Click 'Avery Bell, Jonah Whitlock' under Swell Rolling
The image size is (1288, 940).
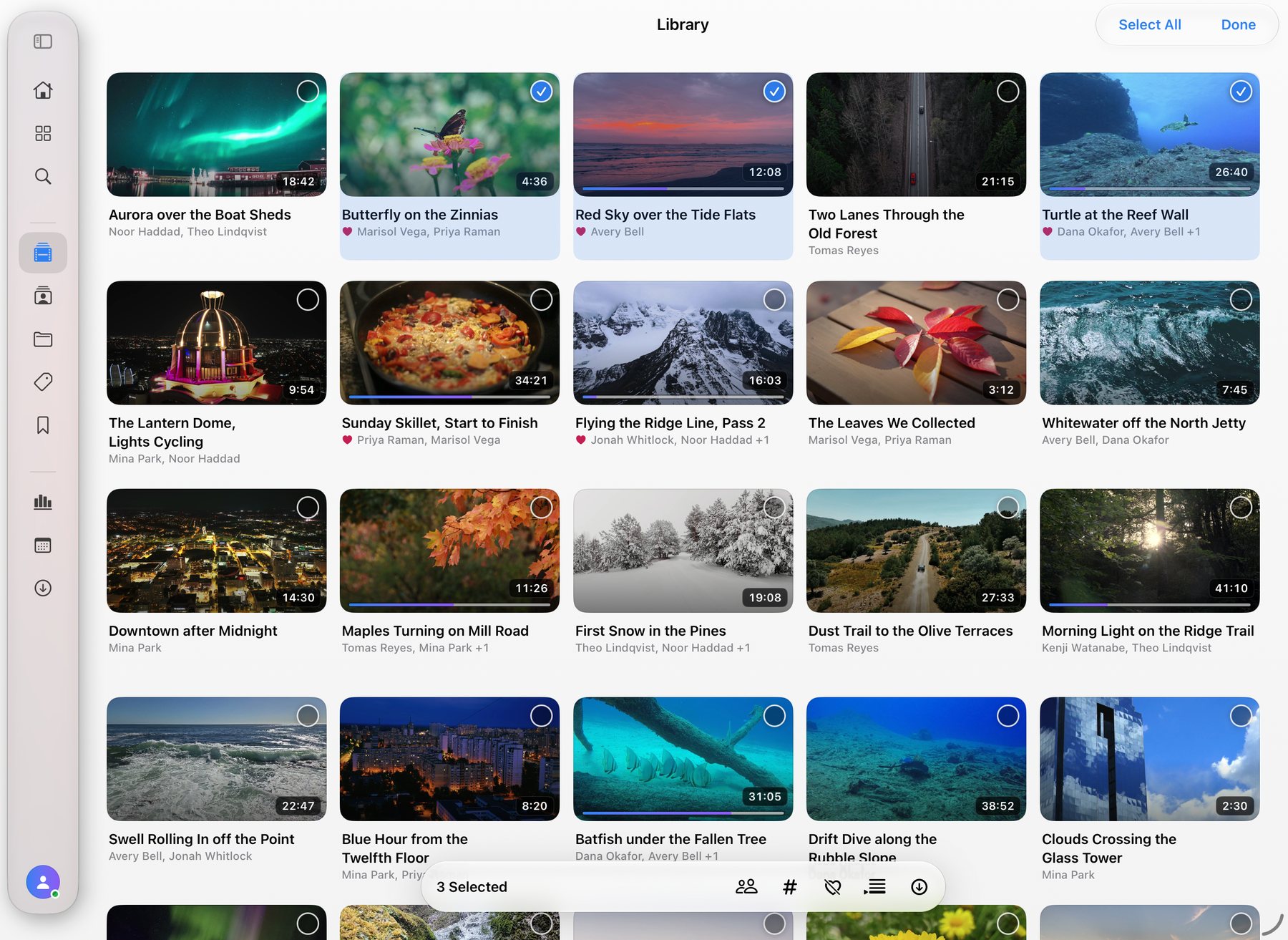coord(180,856)
